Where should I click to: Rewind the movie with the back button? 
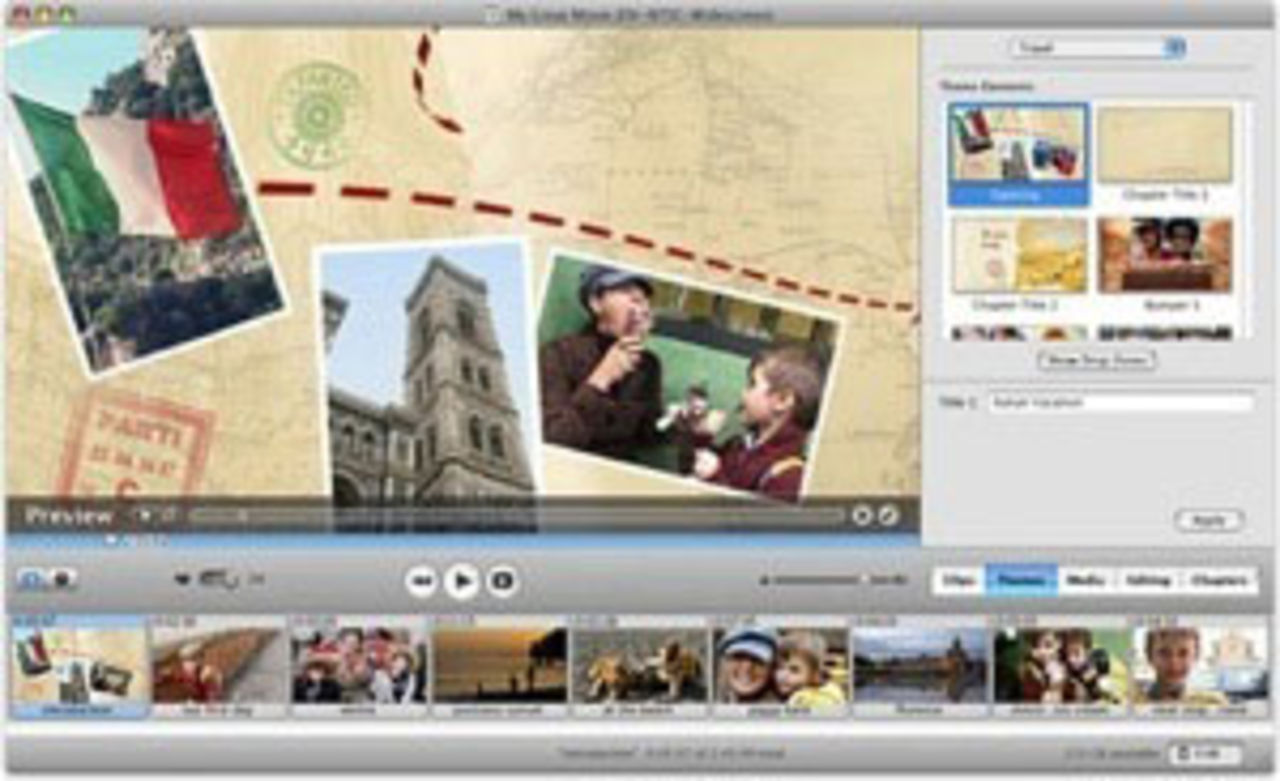(x=420, y=580)
